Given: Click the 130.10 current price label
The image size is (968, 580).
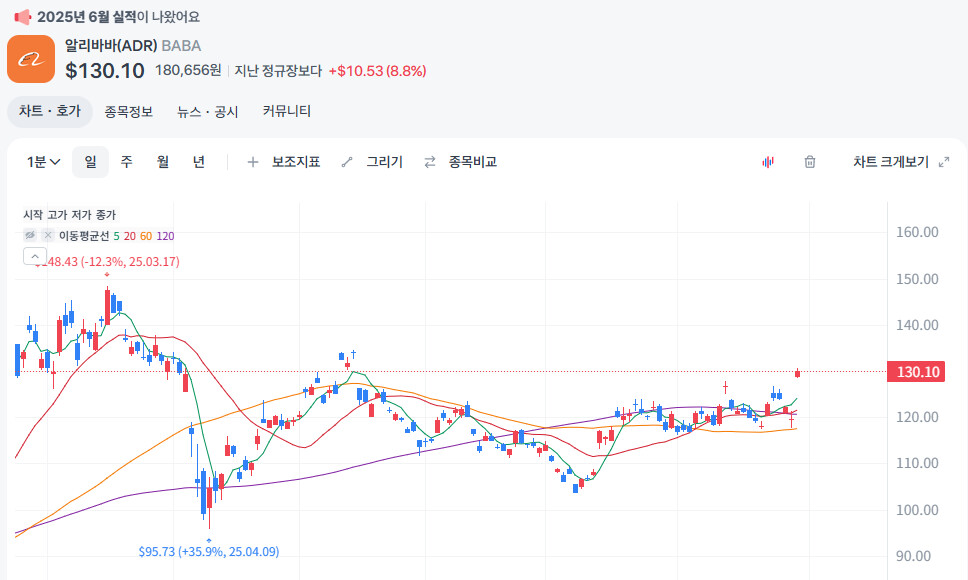Looking at the screenshot, I should click(x=917, y=372).
